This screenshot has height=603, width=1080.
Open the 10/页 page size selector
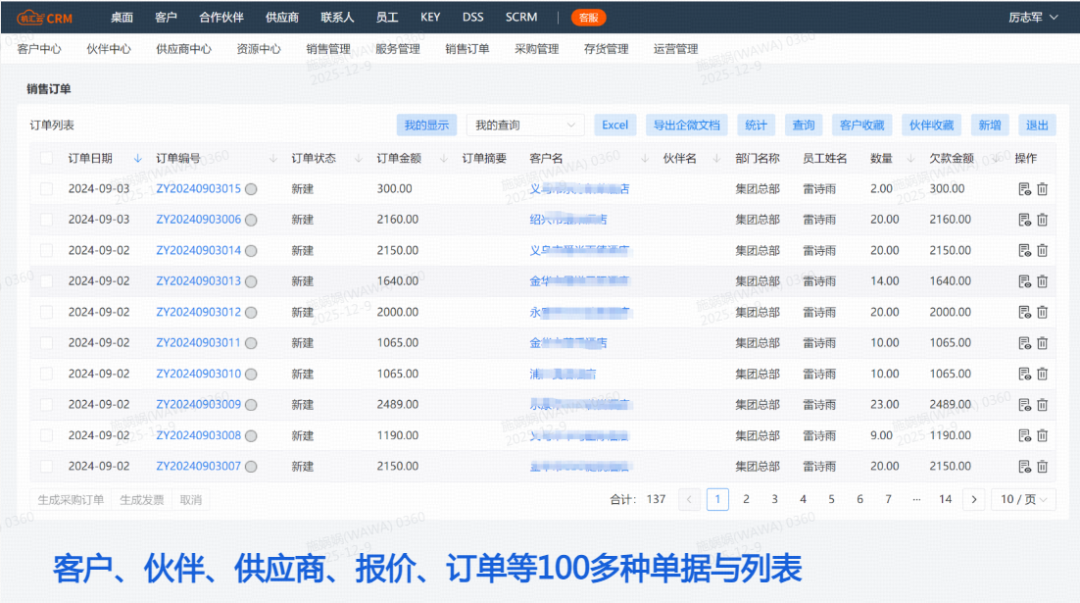(1022, 498)
